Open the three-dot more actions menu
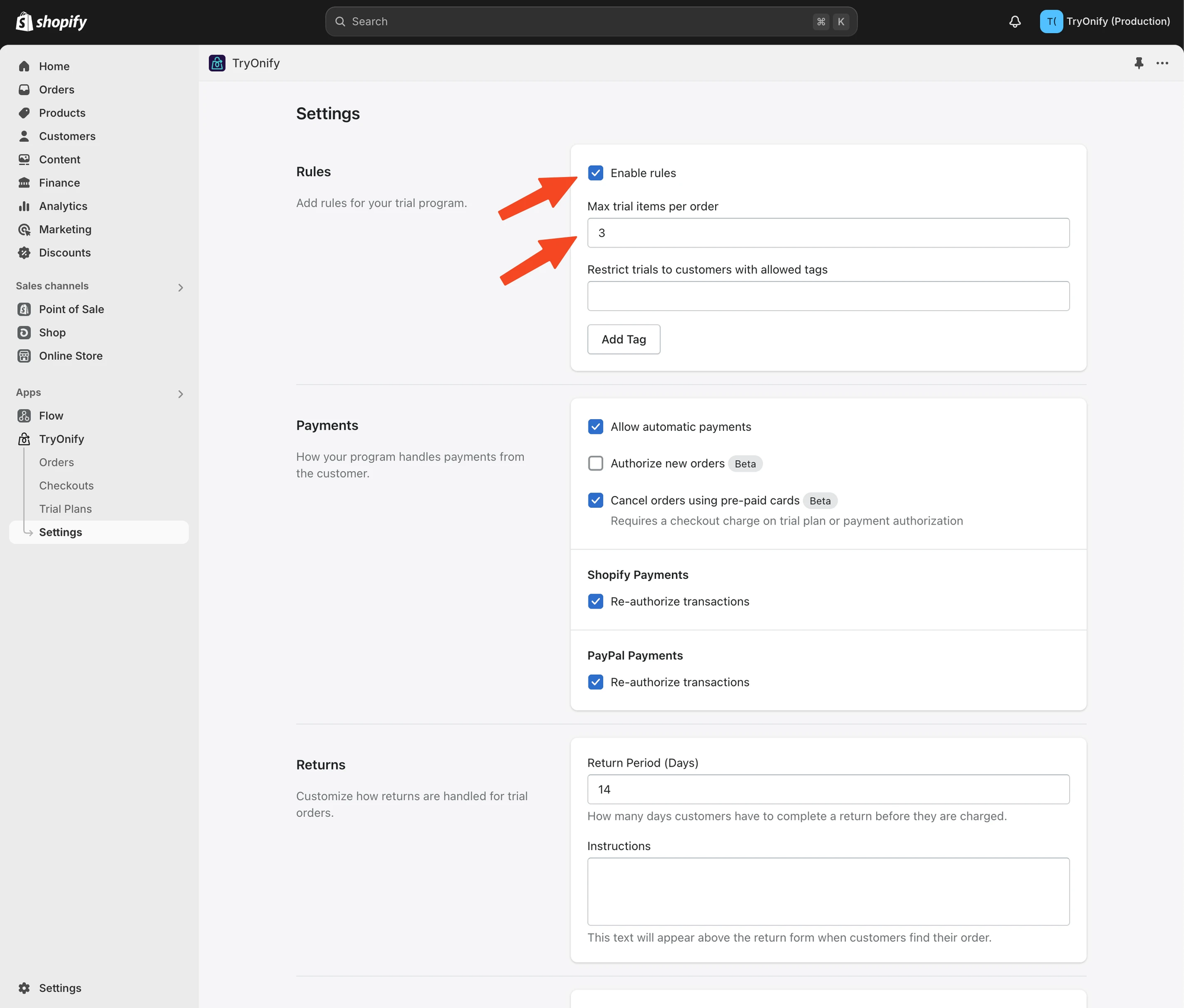Image resolution: width=1184 pixels, height=1008 pixels. point(1162,63)
